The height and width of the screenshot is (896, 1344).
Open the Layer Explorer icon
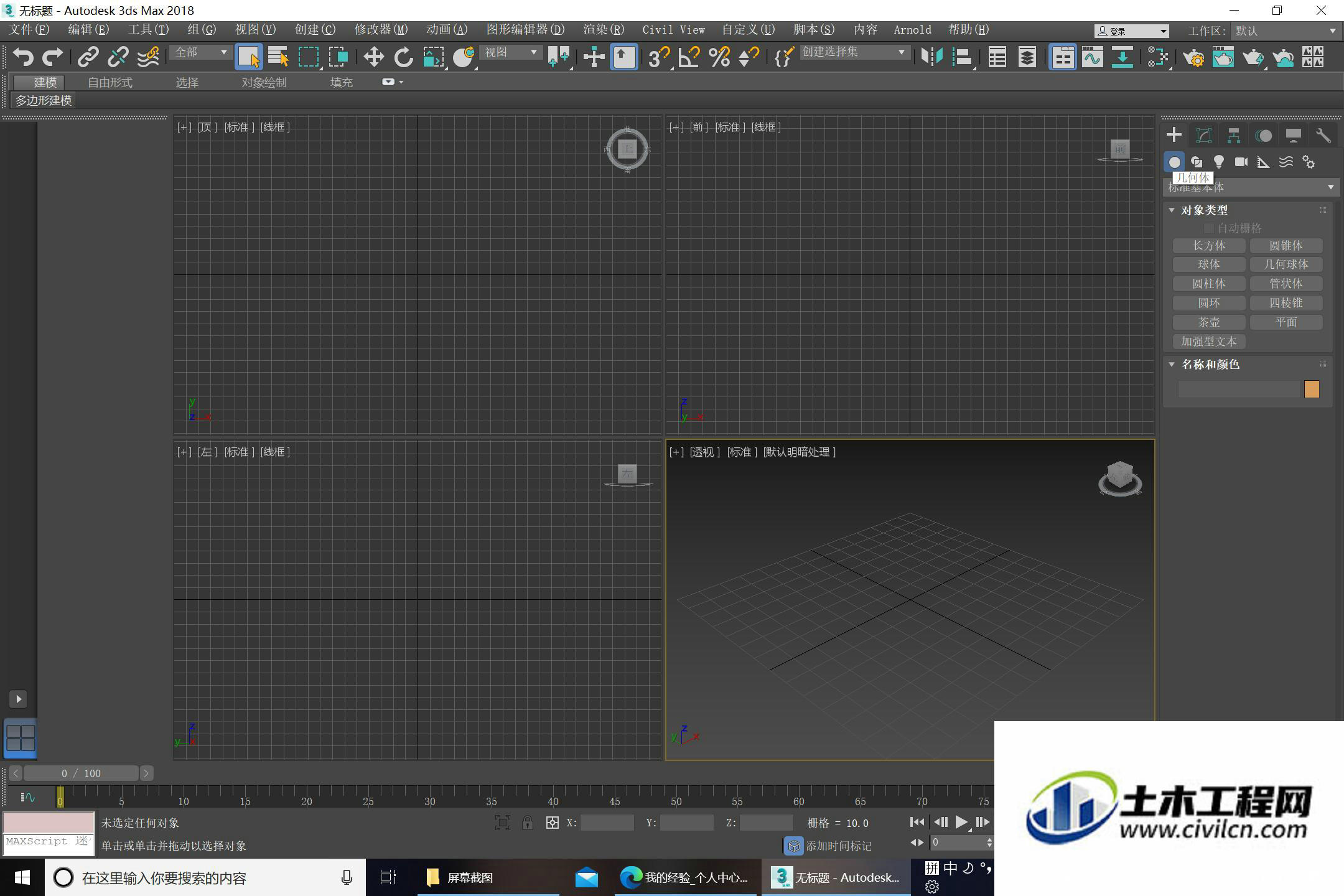point(1027,57)
